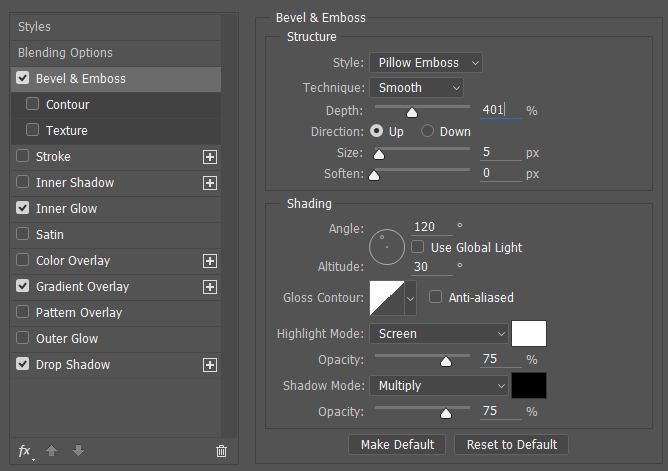Enable Use Global Light checkbox
The height and width of the screenshot is (471, 668).
(418, 247)
